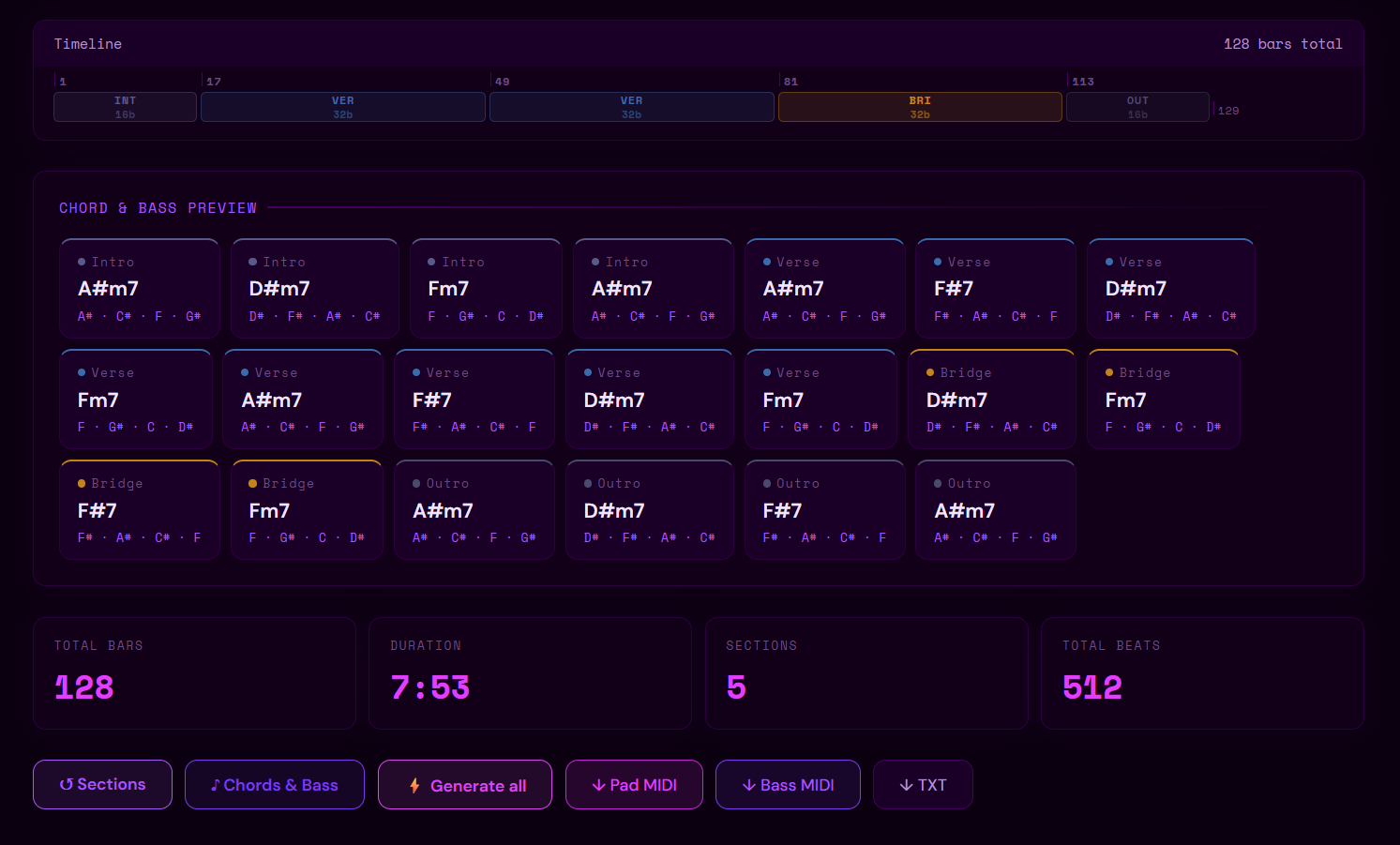Download the Pad MIDI file
1400x845 pixels.
pos(634,784)
